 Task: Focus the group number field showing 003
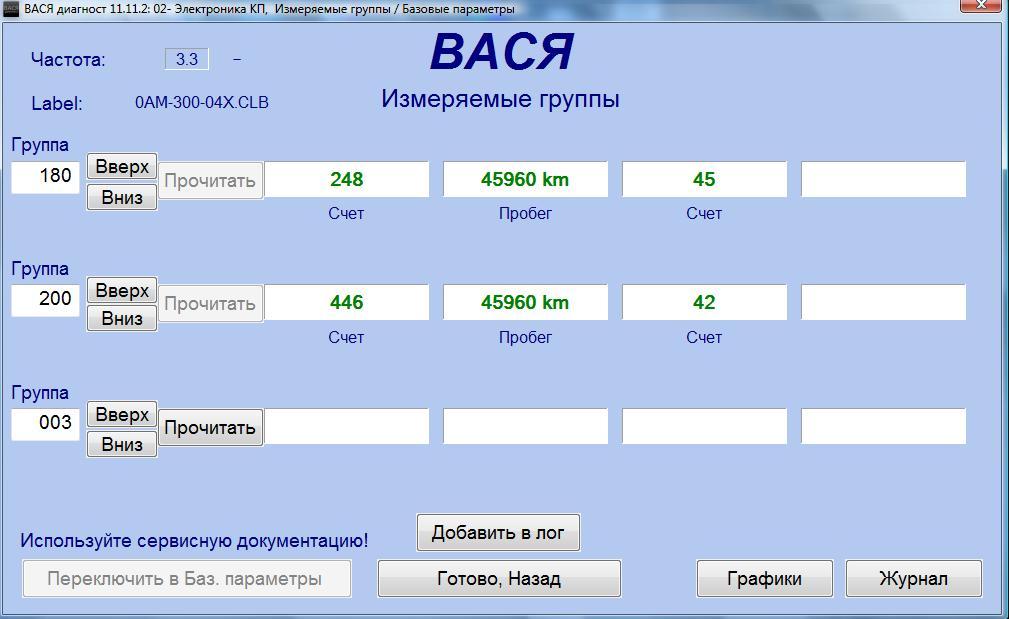pyautogui.click(x=45, y=424)
